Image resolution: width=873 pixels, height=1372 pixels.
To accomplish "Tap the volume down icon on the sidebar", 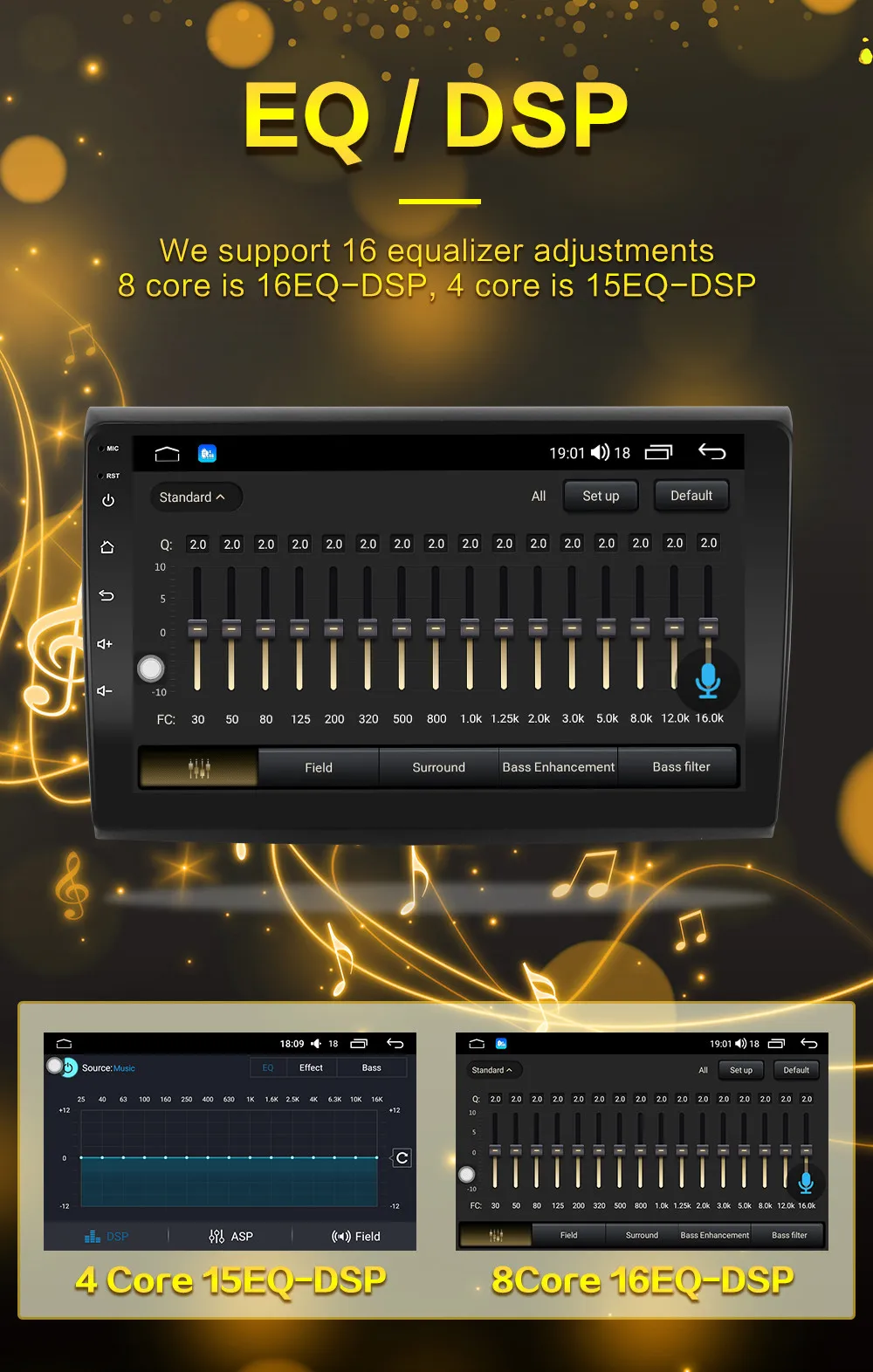I will (x=105, y=690).
